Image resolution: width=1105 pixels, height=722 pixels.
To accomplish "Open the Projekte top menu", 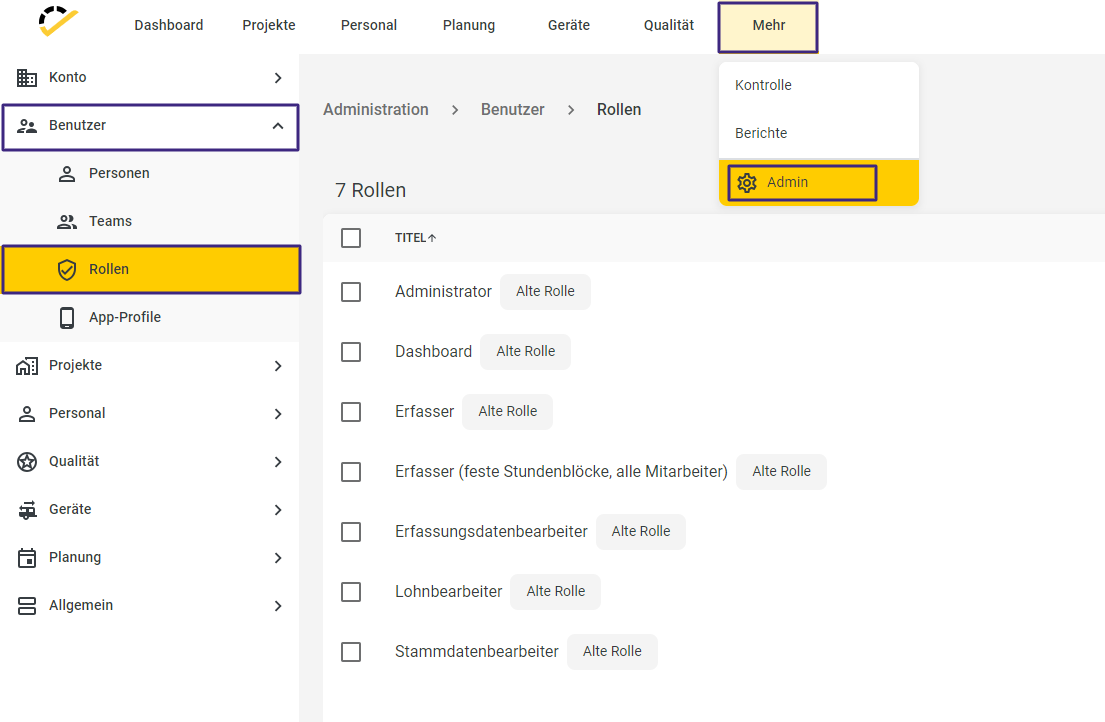I will [268, 25].
